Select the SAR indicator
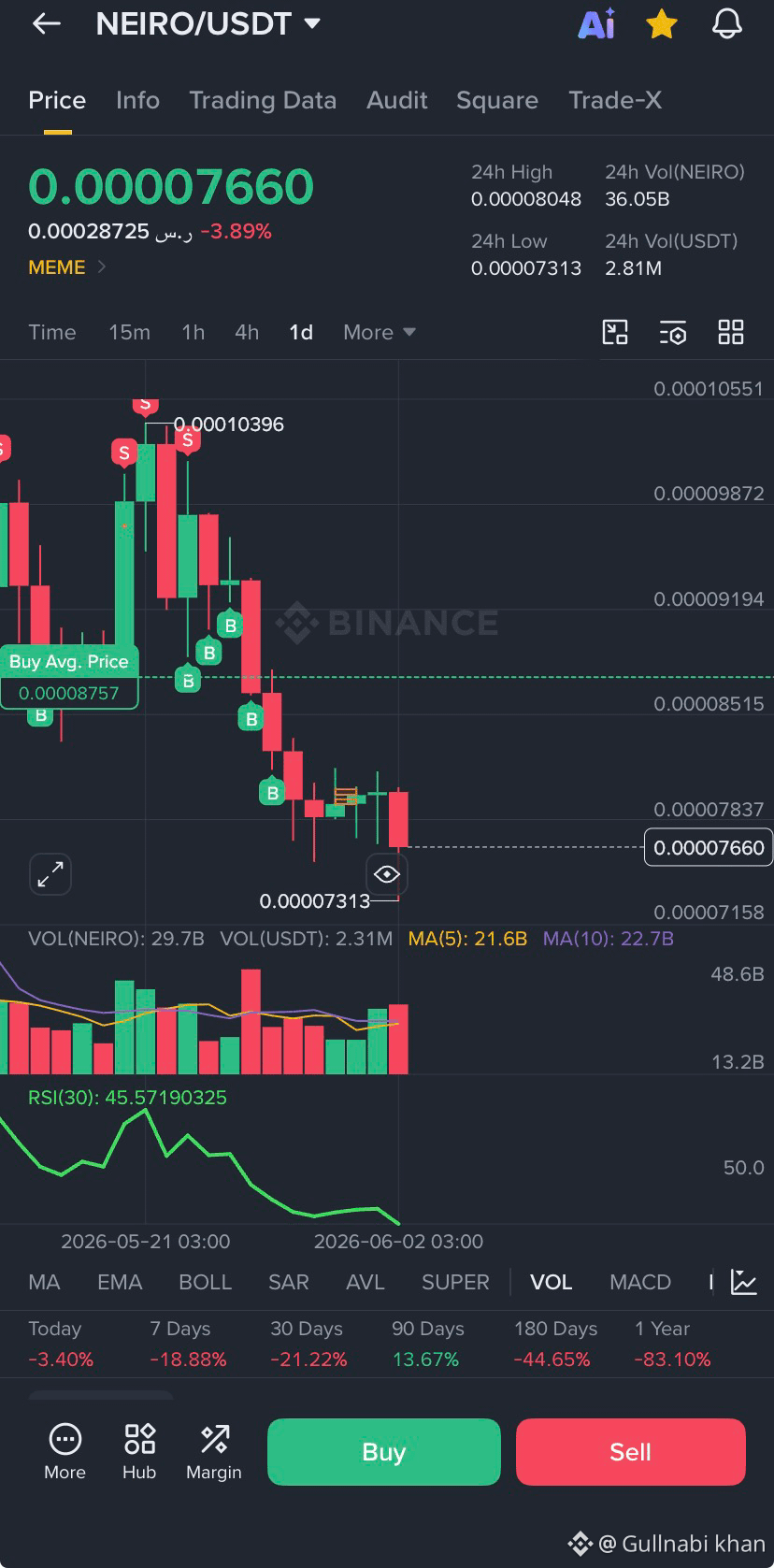Viewport: 774px width, 1568px height. click(289, 1282)
